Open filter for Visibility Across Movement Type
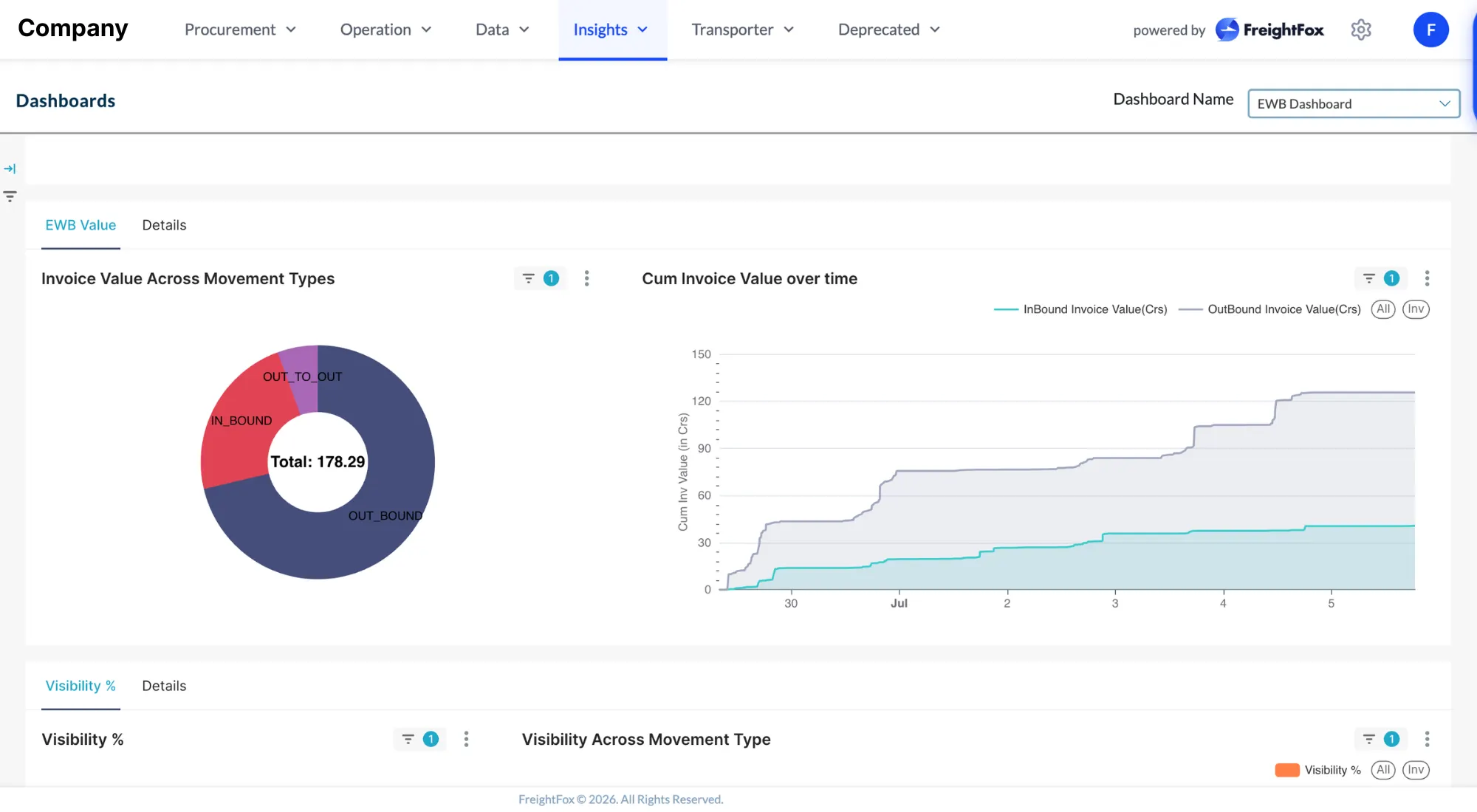Screen dimensions: 1477x812 point(1380,739)
